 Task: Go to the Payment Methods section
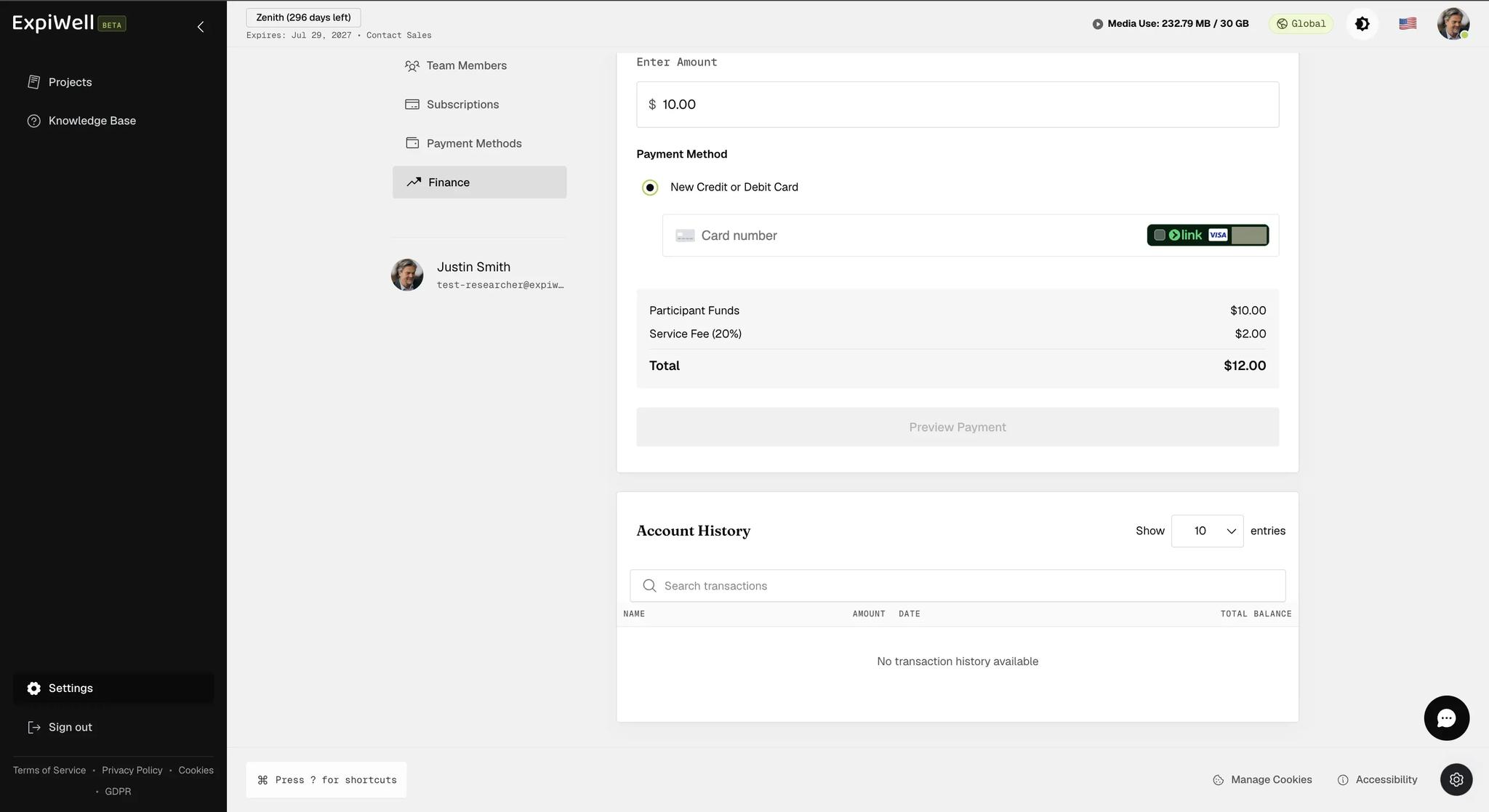(x=479, y=143)
